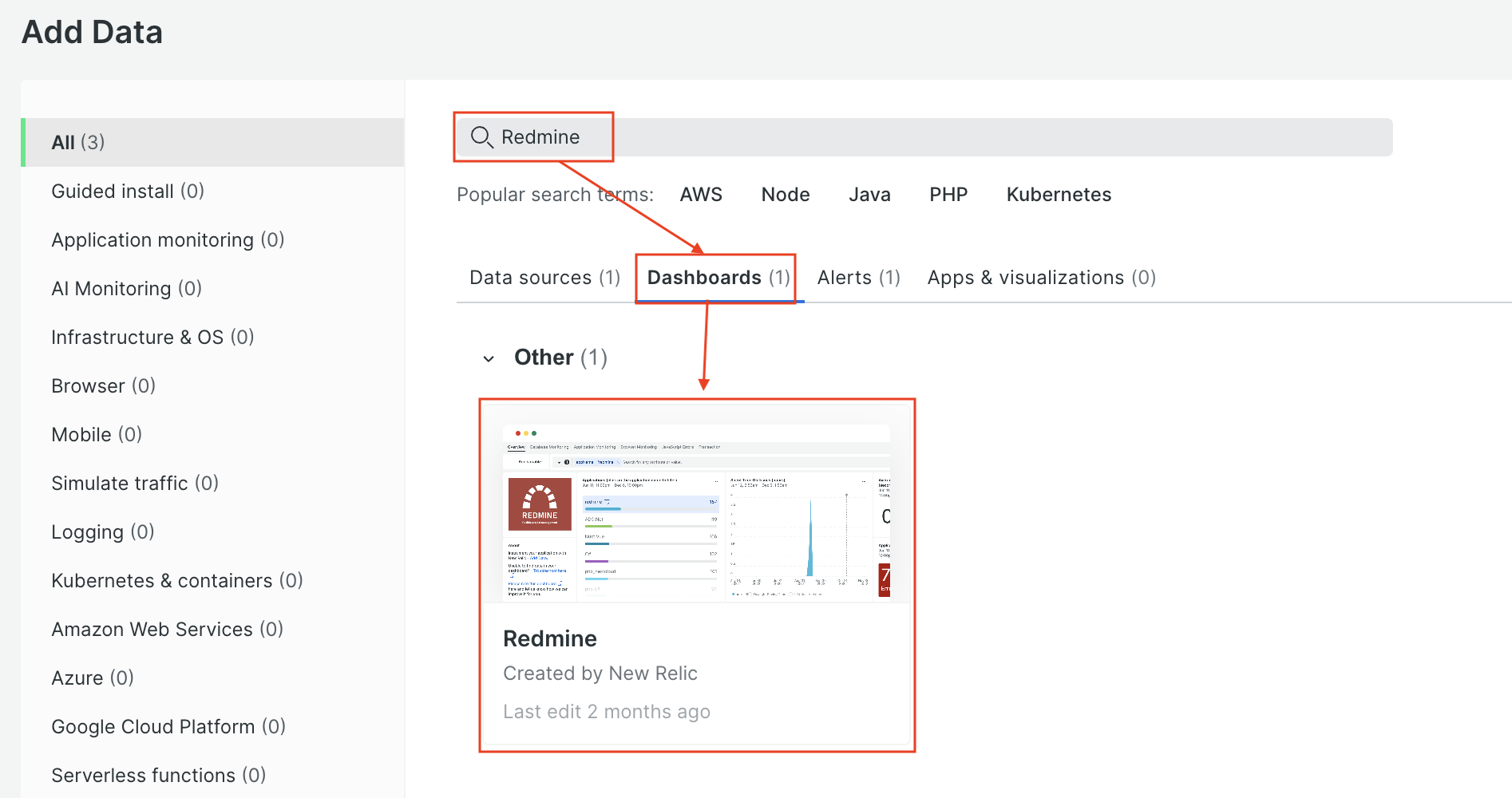The width and height of the screenshot is (1512, 798).
Task: Click the Kubernetes popular search term
Action: (1058, 194)
